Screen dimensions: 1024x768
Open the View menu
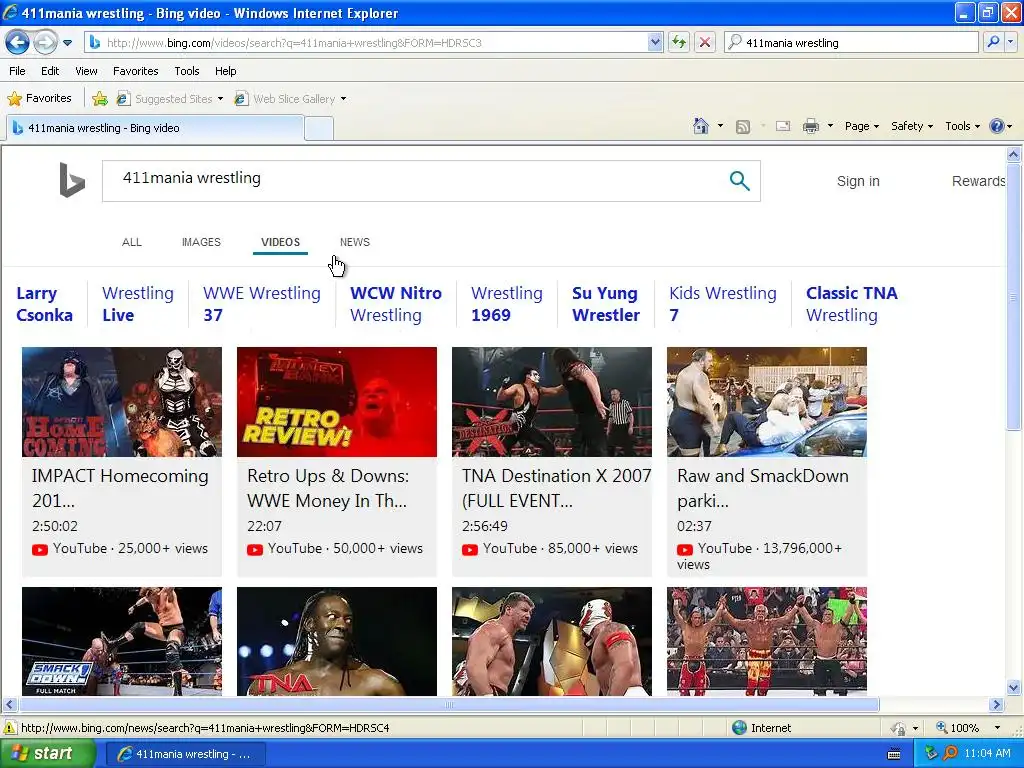pos(86,71)
